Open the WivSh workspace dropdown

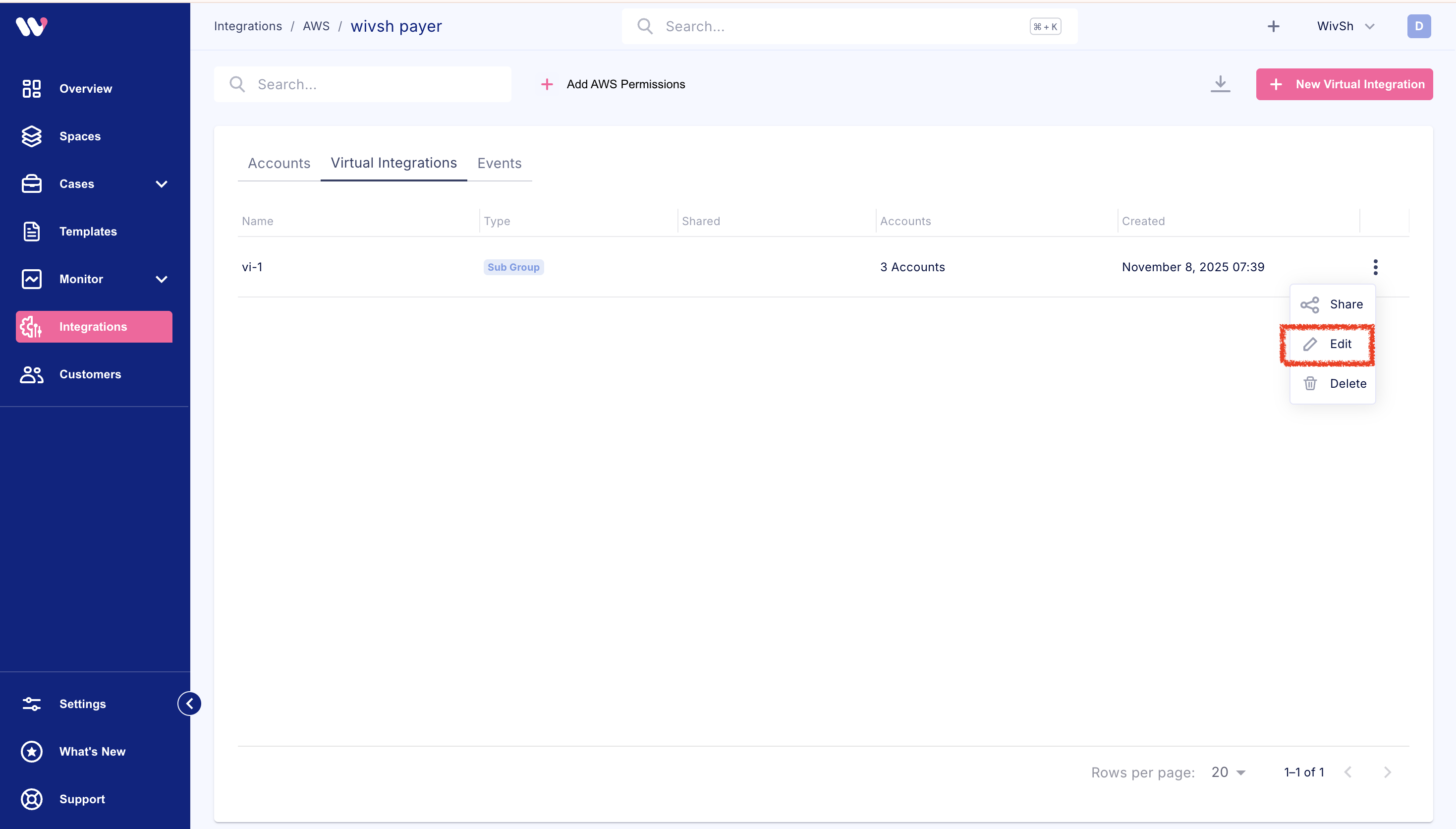1345,26
